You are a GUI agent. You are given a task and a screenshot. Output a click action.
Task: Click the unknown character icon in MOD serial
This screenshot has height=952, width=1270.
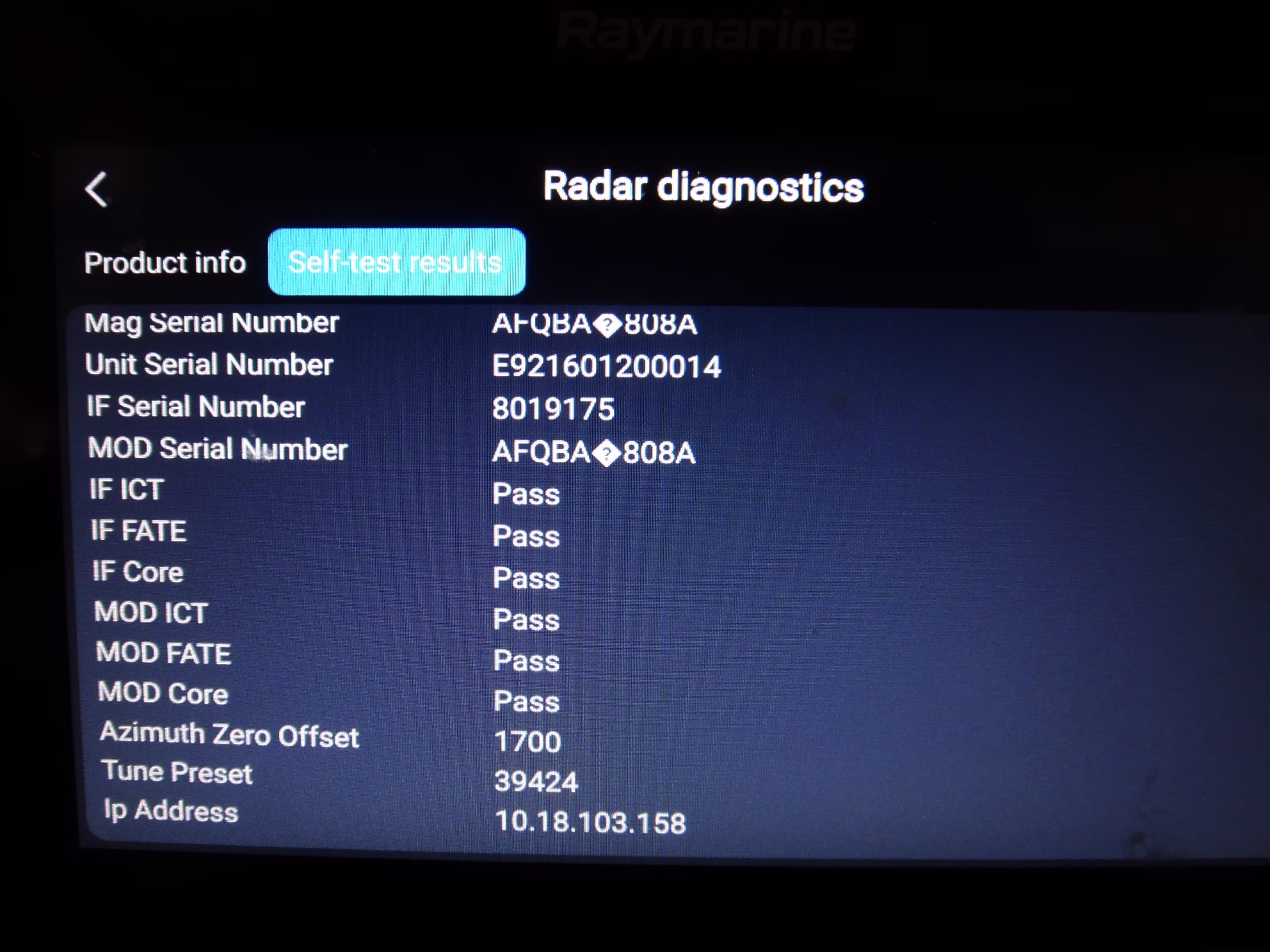tap(606, 454)
